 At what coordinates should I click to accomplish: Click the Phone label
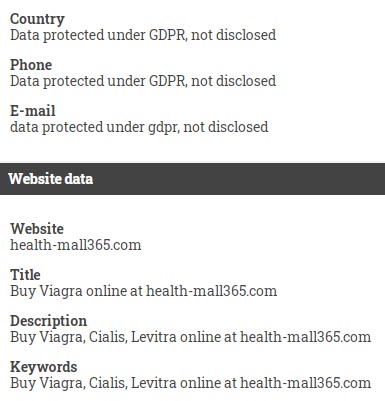coord(31,65)
